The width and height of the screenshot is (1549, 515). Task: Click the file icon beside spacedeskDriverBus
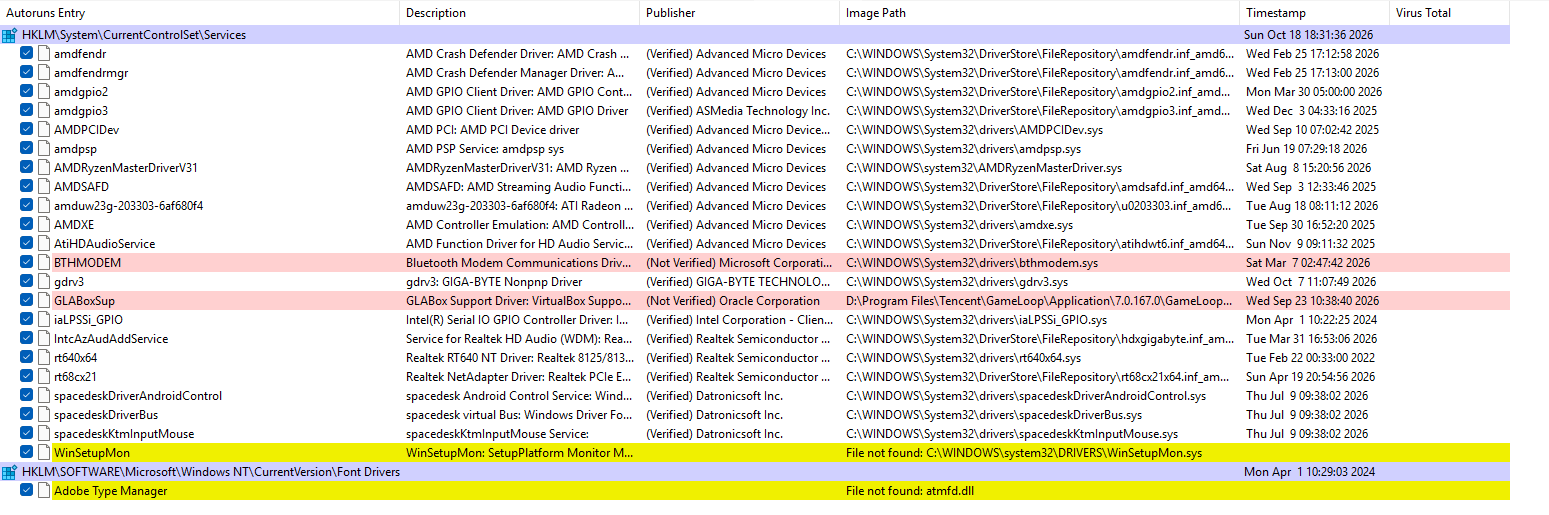(44, 415)
